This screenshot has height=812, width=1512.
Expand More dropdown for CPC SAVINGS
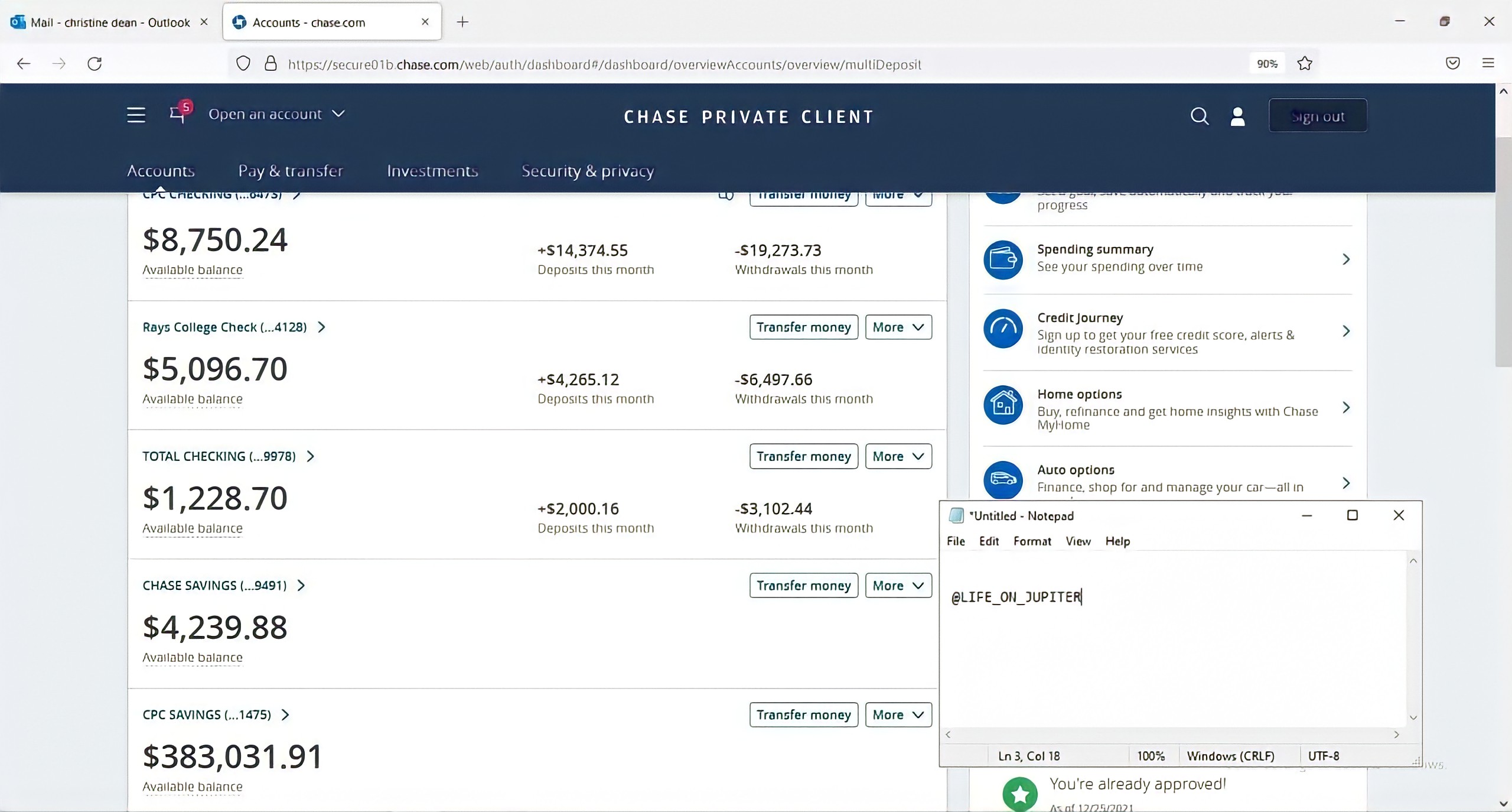point(898,715)
